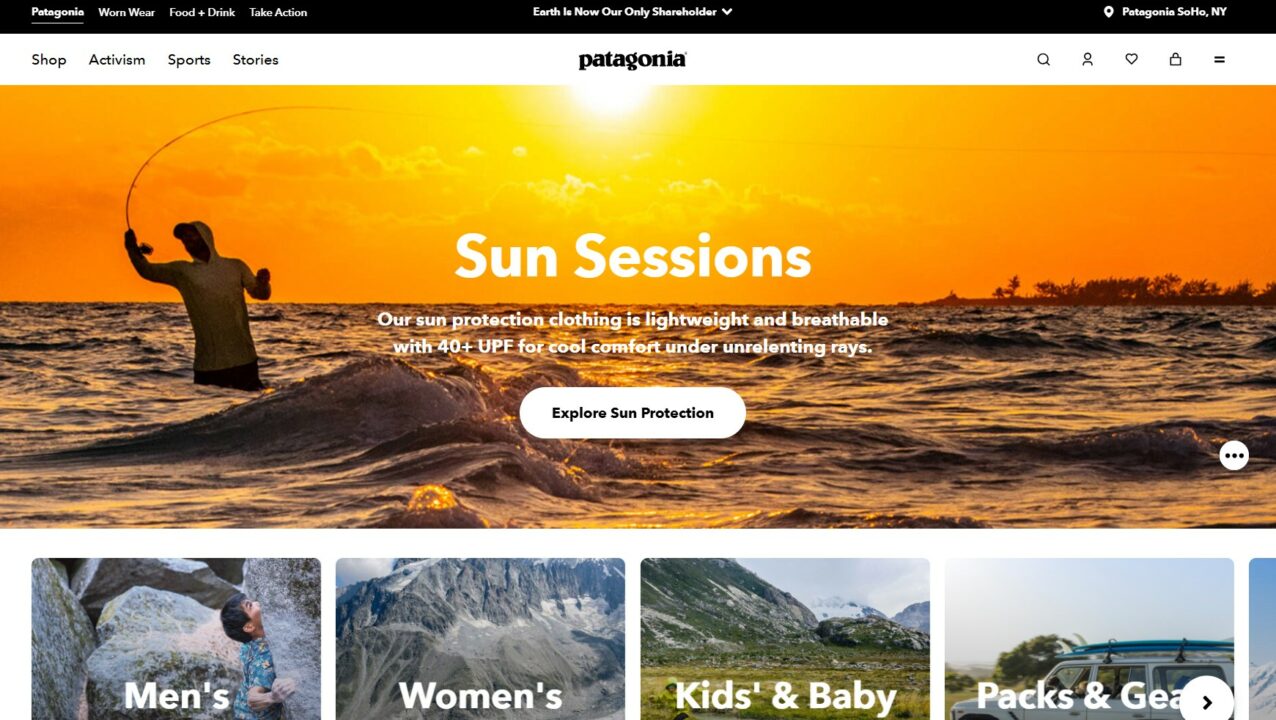1276x720 pixels.
Task: Open the search magnifier icon
Action: pos(1043,60)
